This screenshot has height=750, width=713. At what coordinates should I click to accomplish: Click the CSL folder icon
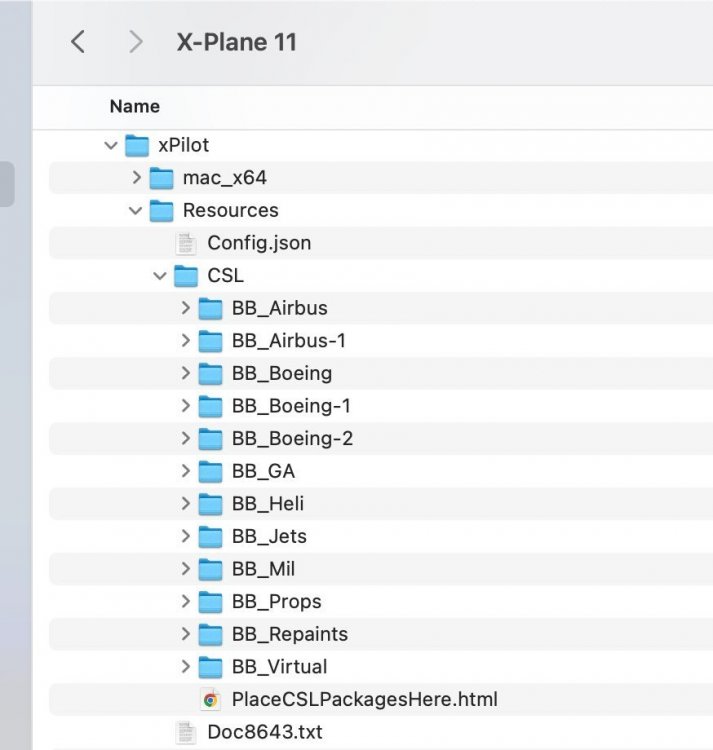pyautogui.click(x=186, y=276)
